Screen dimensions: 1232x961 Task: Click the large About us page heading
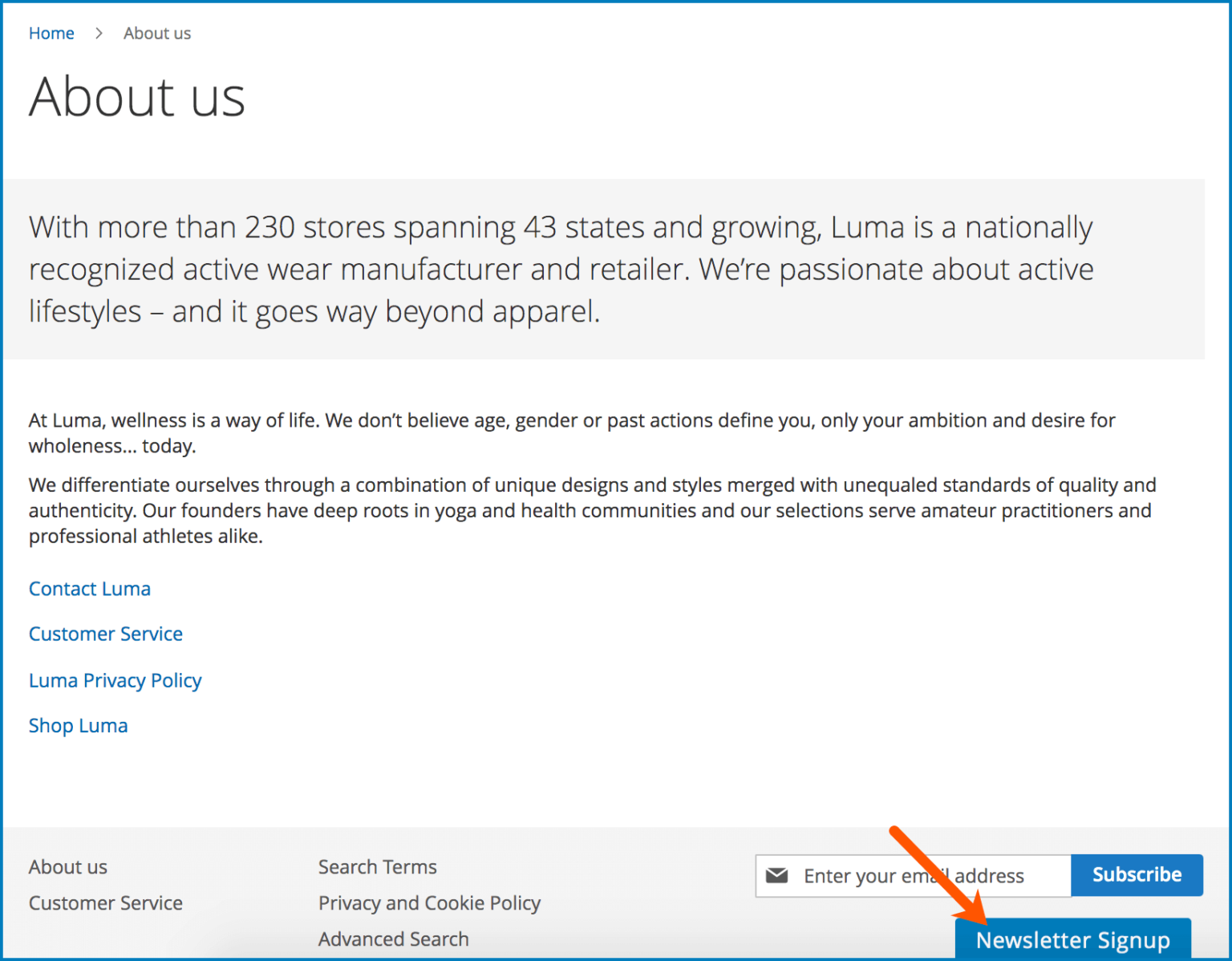[137, 97]
